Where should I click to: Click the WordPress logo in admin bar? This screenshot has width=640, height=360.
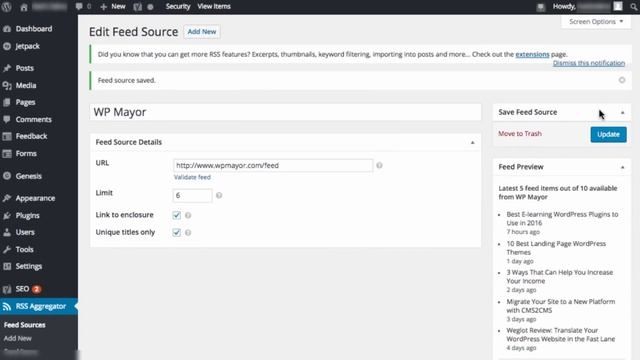point(7,7)
